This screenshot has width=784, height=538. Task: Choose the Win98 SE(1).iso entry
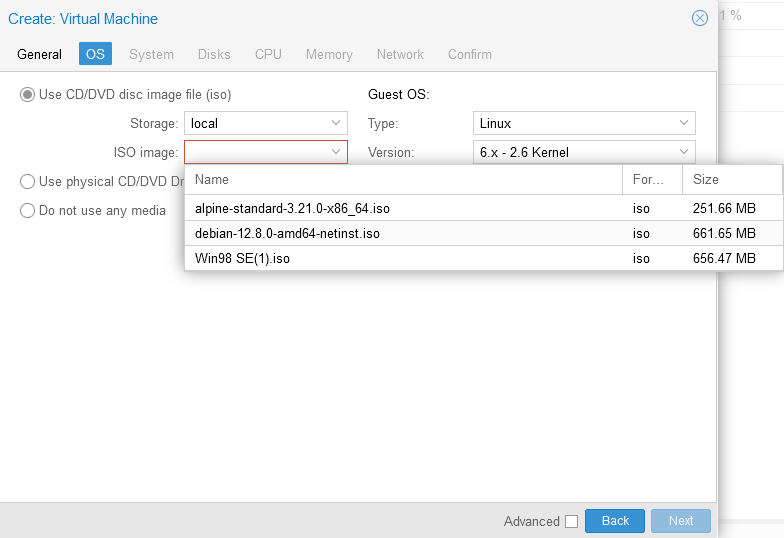(x=484, y=258)
